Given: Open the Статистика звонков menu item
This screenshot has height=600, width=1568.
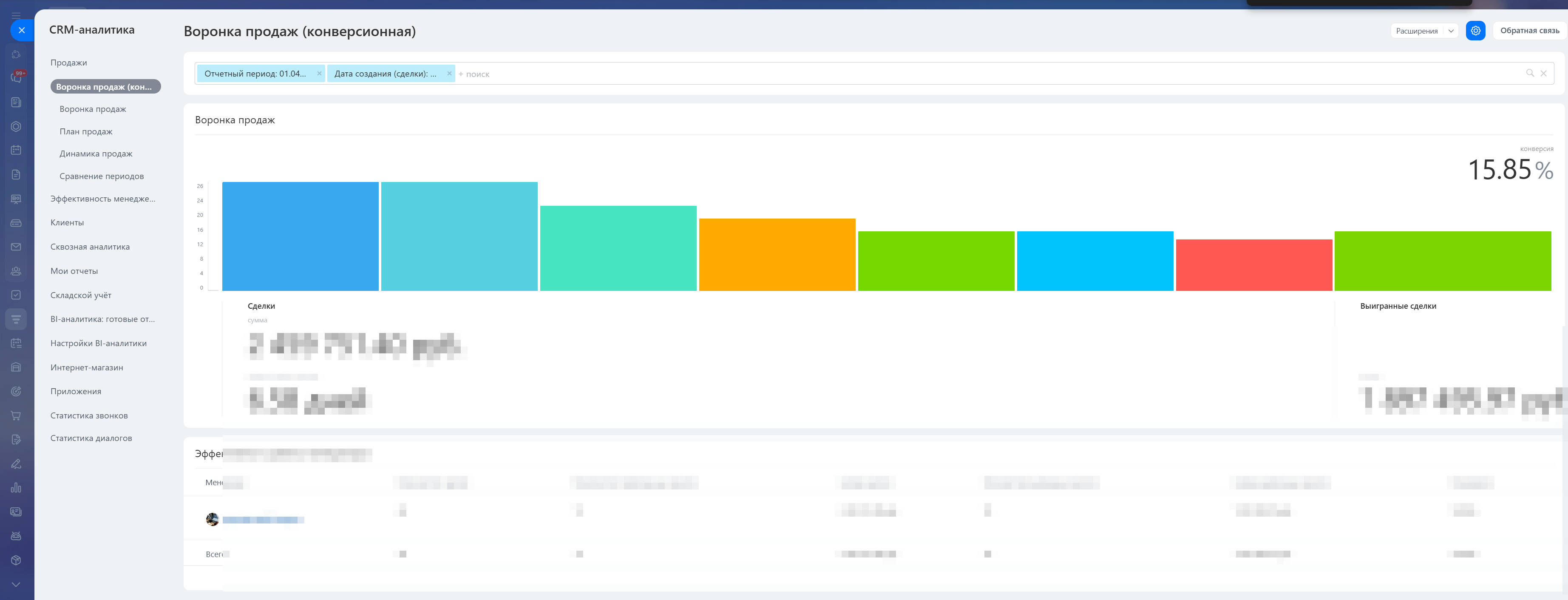Looking at the screenshot, I should (x=89, y=415).
